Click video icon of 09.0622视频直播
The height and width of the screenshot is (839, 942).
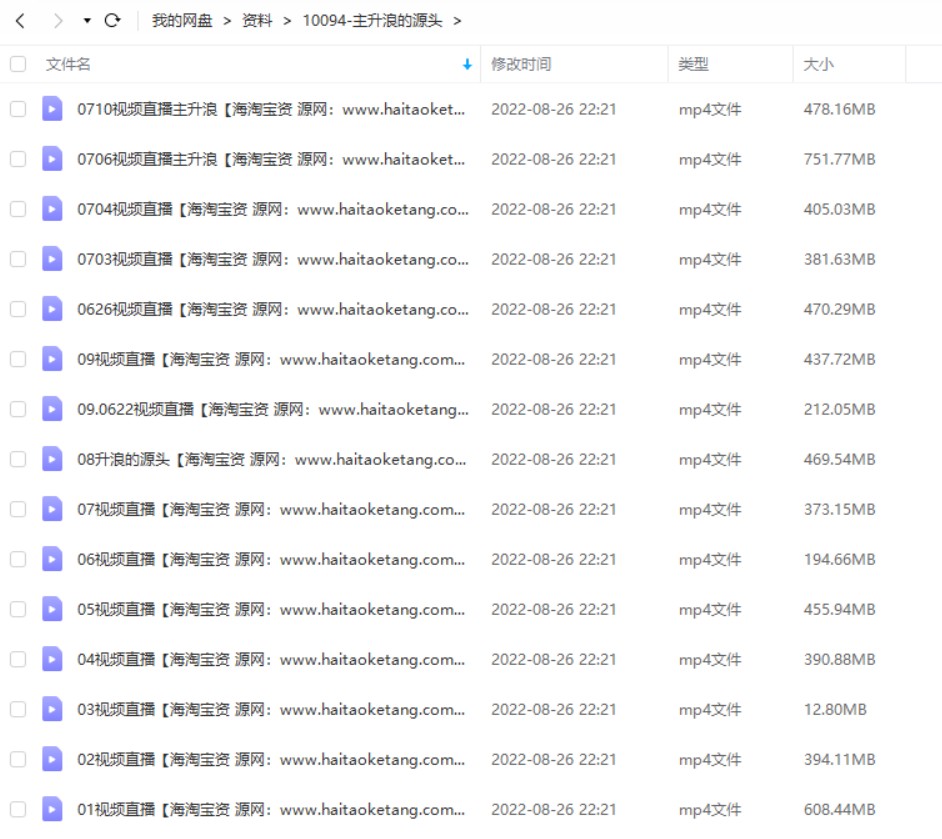(52, 408)
